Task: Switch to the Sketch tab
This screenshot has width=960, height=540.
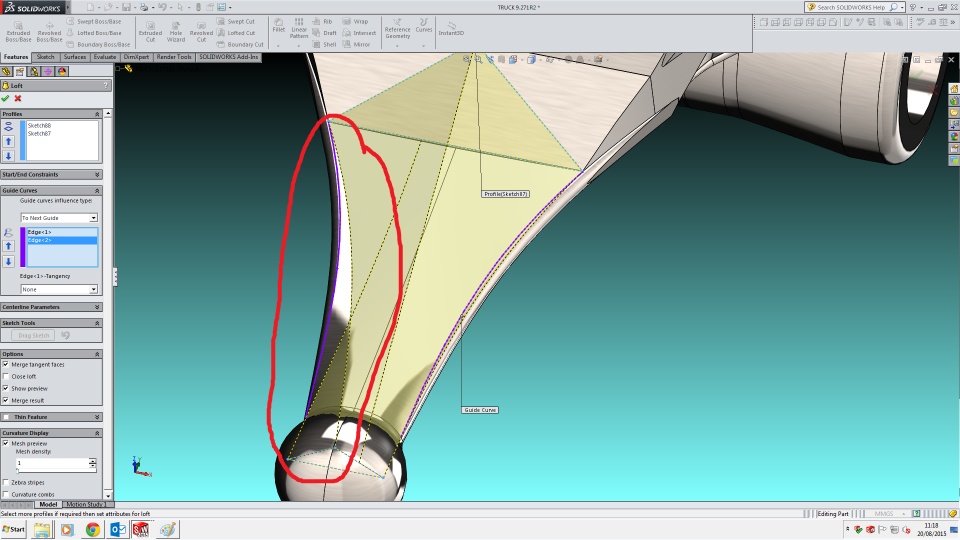Action: point(45,57)
